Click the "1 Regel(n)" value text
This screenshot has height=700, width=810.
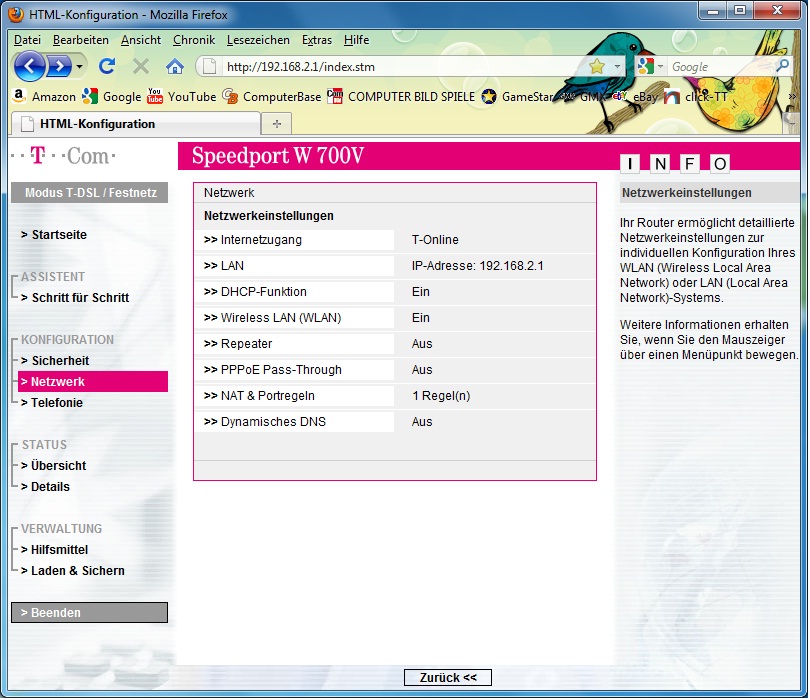point(441,396)
